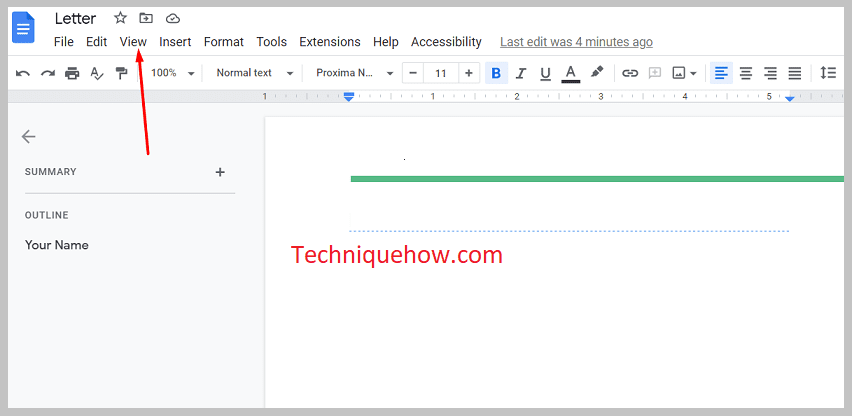The width and height of the screenshot is (852, 416).
Task: Click the move to folder icon
Action: pos(146,18)
